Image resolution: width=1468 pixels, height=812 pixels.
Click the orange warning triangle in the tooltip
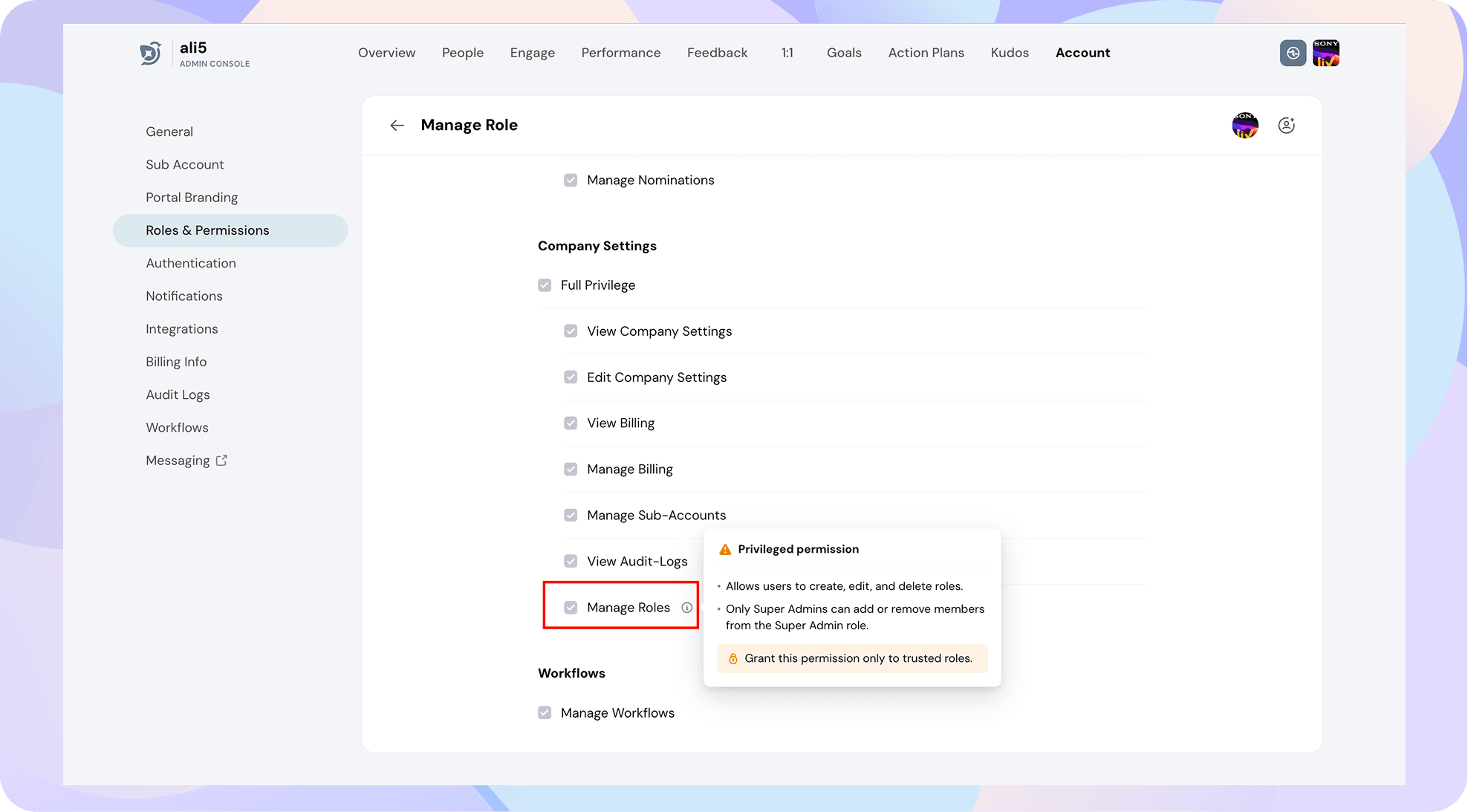pyautogui.click(x=725, y=550)
